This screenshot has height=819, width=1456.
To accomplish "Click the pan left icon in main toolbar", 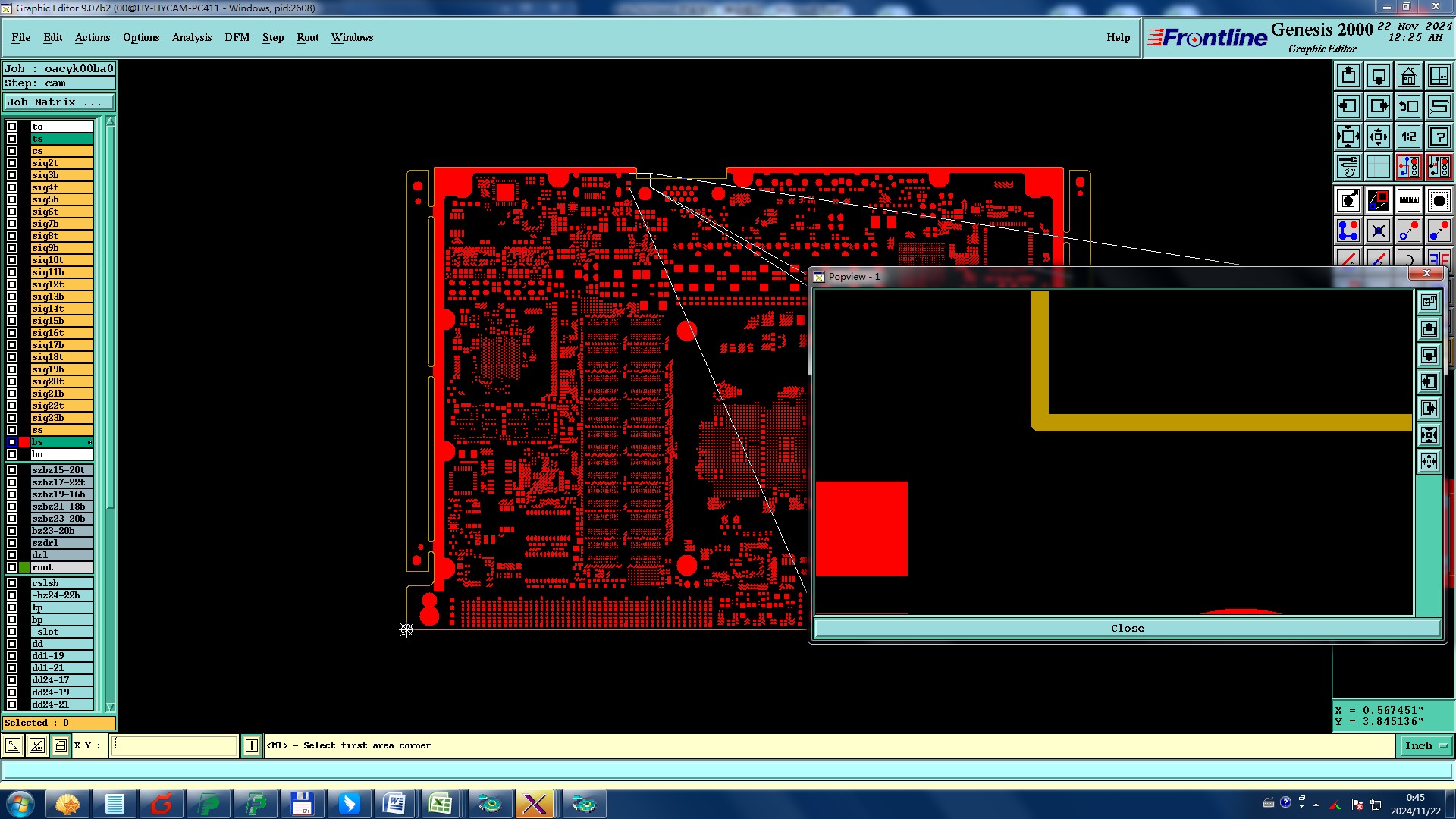I will click(1348, 106).
